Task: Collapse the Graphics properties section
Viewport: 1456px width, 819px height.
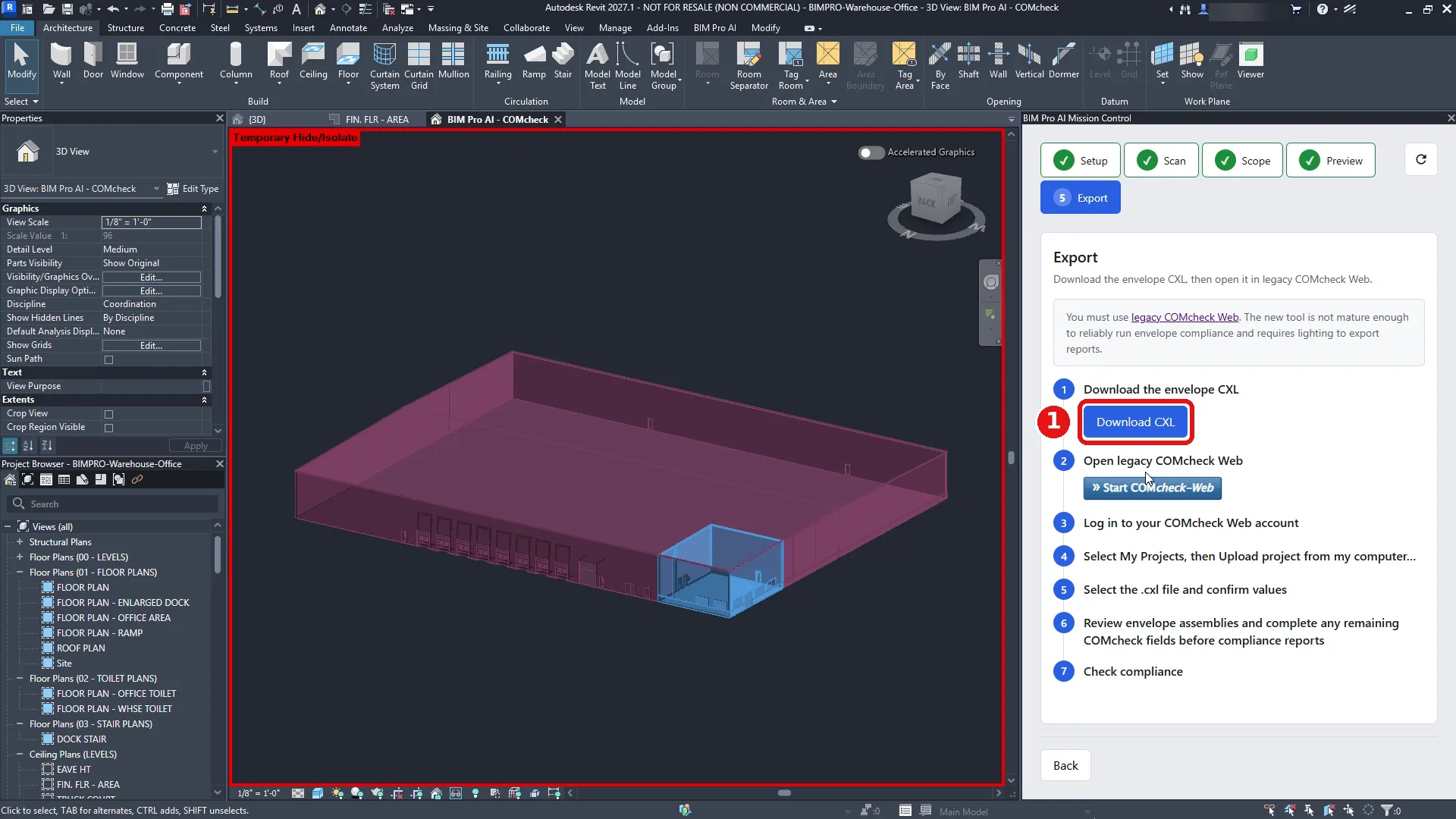Action: click(x=204, y=209)
